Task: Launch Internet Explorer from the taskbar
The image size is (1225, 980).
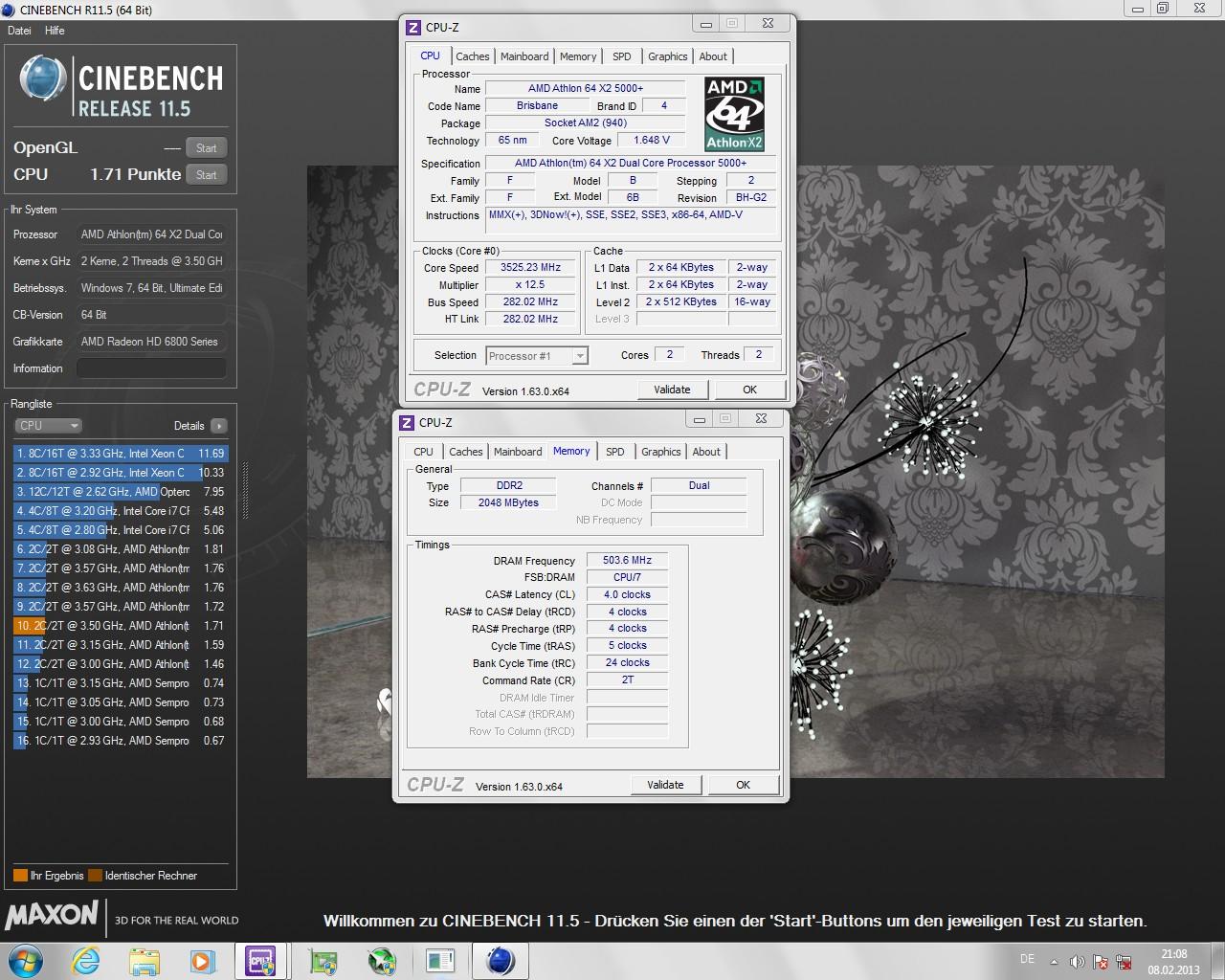Action: tap(86, 961)
